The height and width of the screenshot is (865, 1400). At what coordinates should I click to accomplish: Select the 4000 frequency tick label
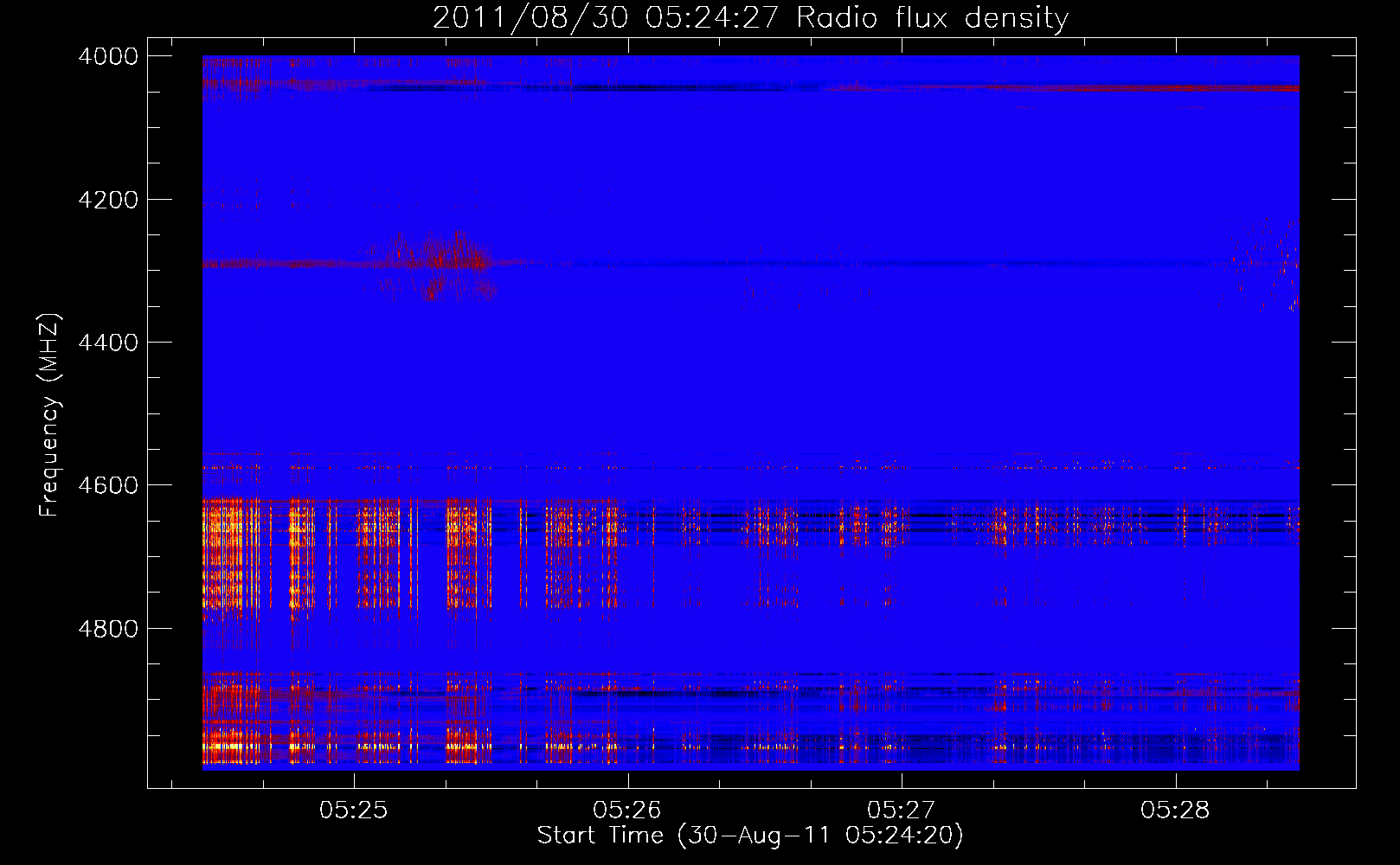[108, 56]
